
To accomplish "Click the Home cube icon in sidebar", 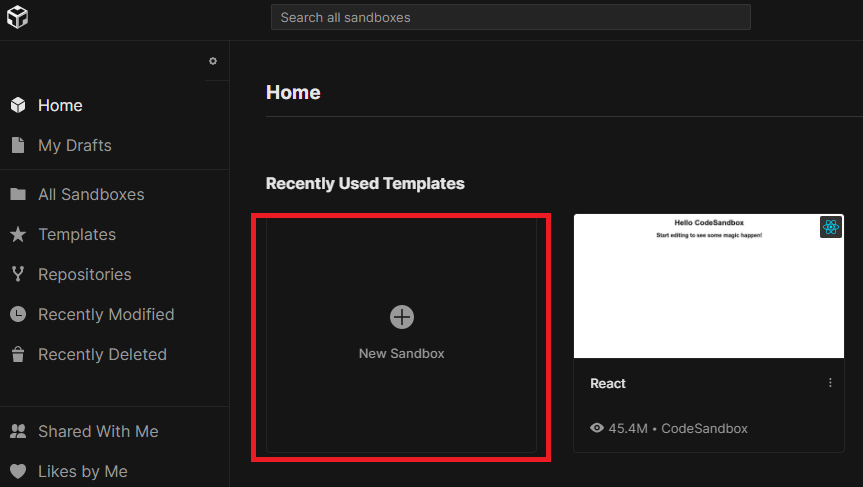I will pyautogui.click(x=18, y=105).
